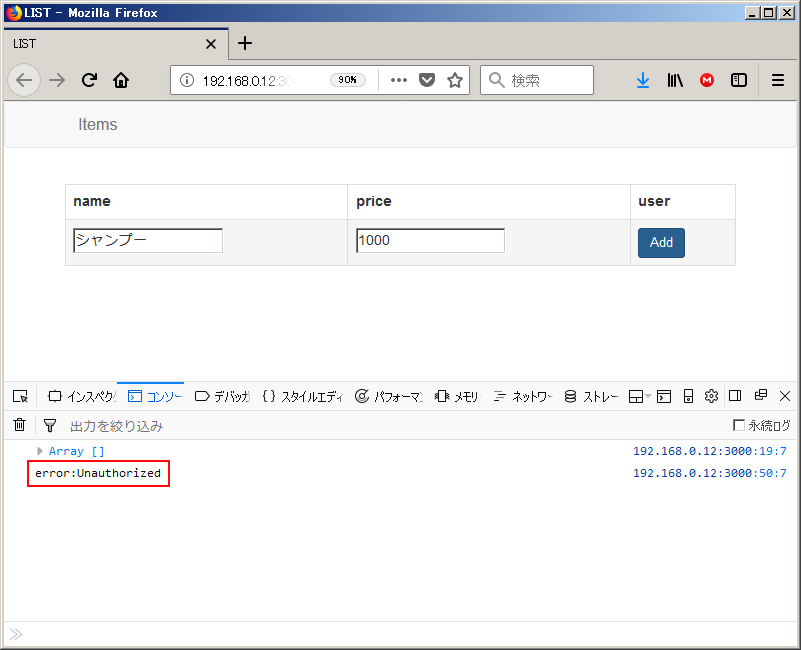The height and width of the screenshot is (650, 801).
Task: Reset the 90% page zoom control
Action: point(347,80)
